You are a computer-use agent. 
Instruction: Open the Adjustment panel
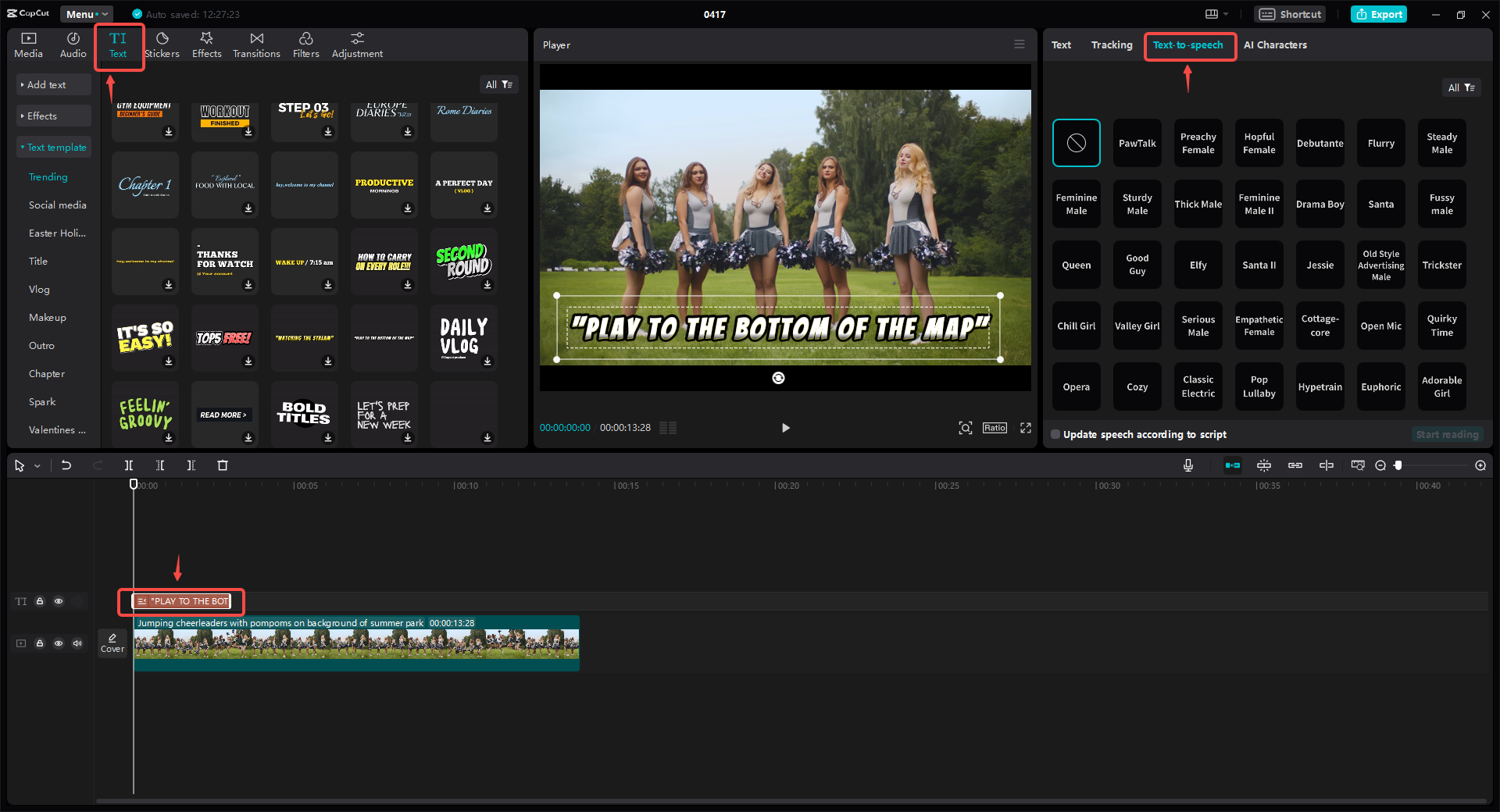(357, 45)
